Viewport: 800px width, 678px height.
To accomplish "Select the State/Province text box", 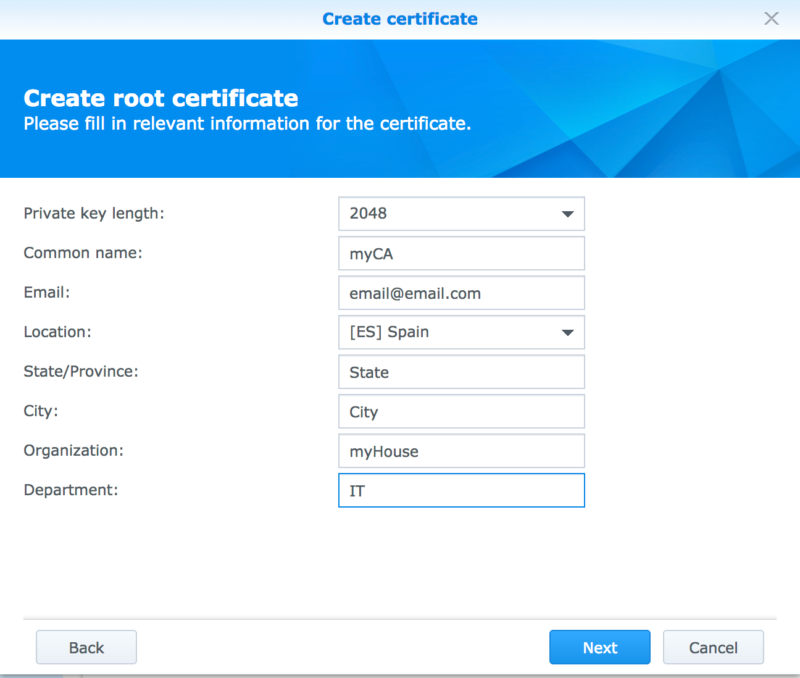I will click(461, 372).
